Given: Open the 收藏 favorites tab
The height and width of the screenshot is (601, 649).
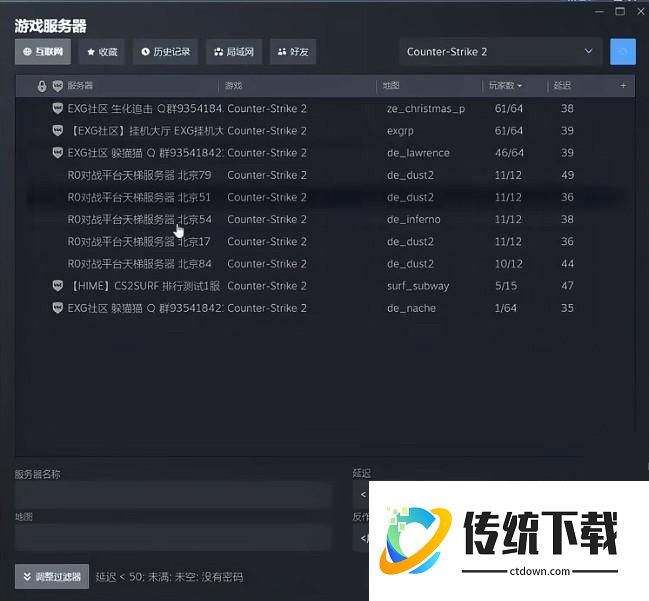Looking at the screenshot, I should pos(102,52).
